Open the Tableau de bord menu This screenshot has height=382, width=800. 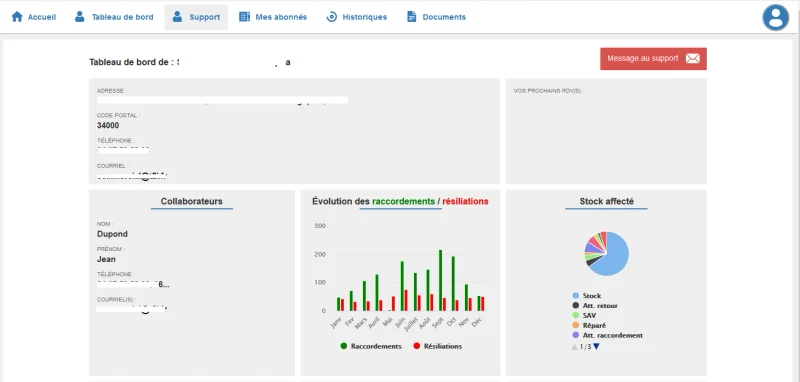click(114, 17)
